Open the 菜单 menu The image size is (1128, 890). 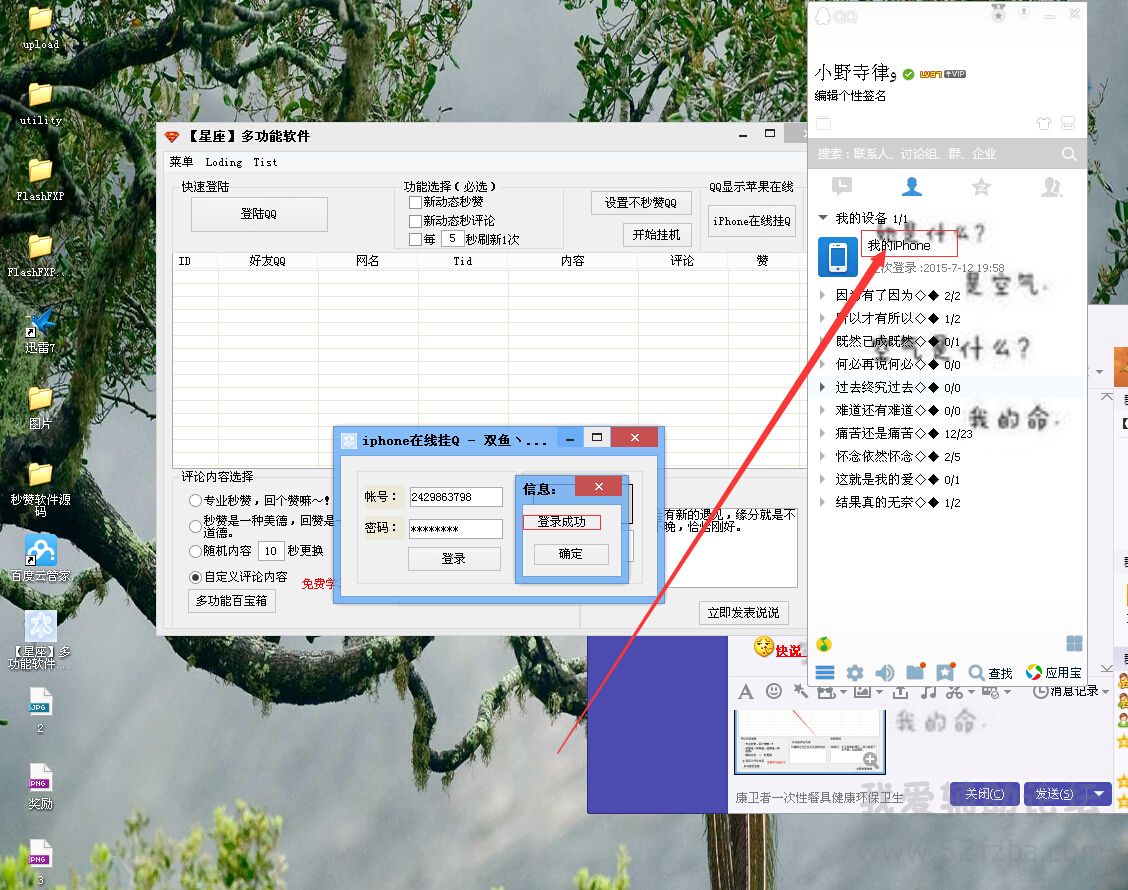pos(181,162)
